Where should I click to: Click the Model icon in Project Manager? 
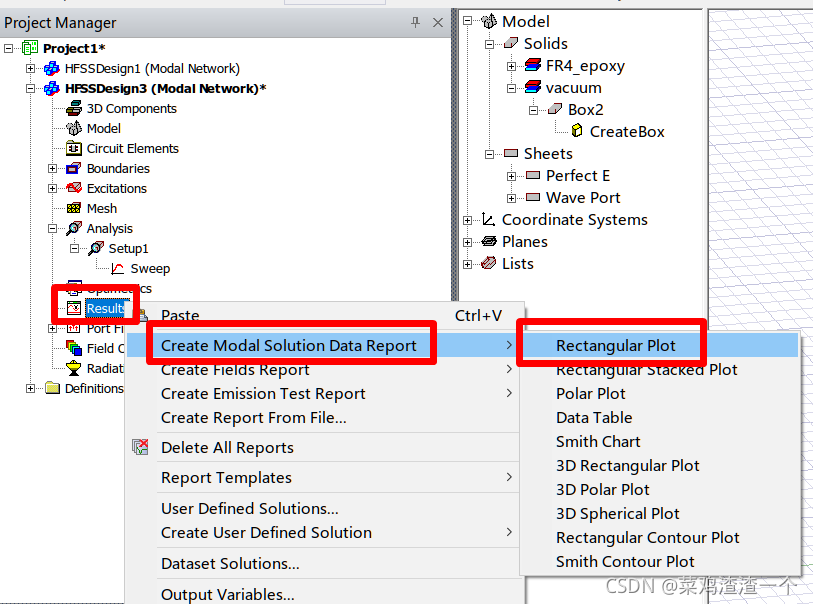pos(74,129)
